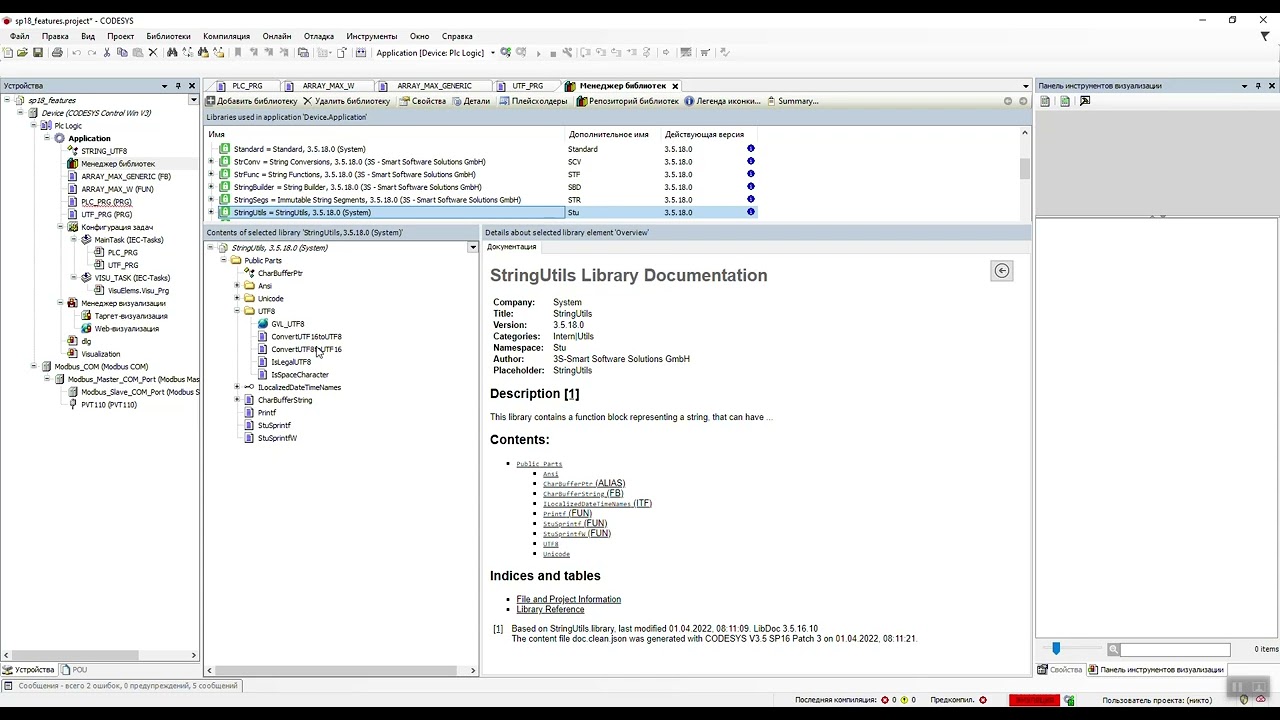Open the File and Project Information link
1280x720 pixels.
pyautogui.click(x=568, y=599)
